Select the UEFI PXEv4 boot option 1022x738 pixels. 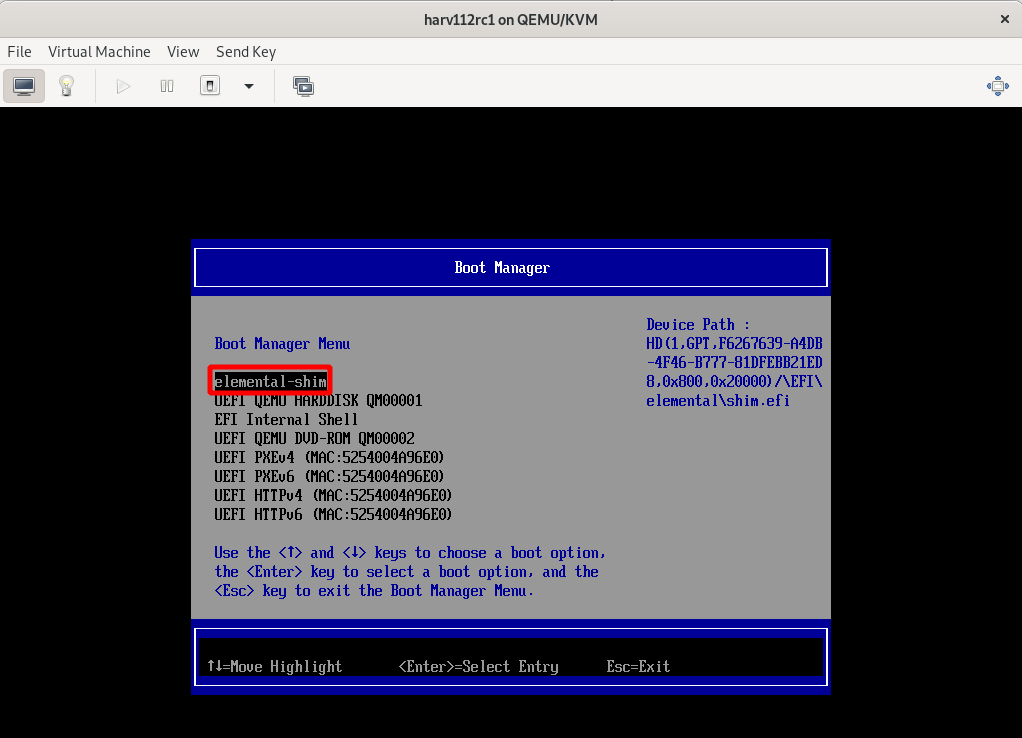coord(328,457)
